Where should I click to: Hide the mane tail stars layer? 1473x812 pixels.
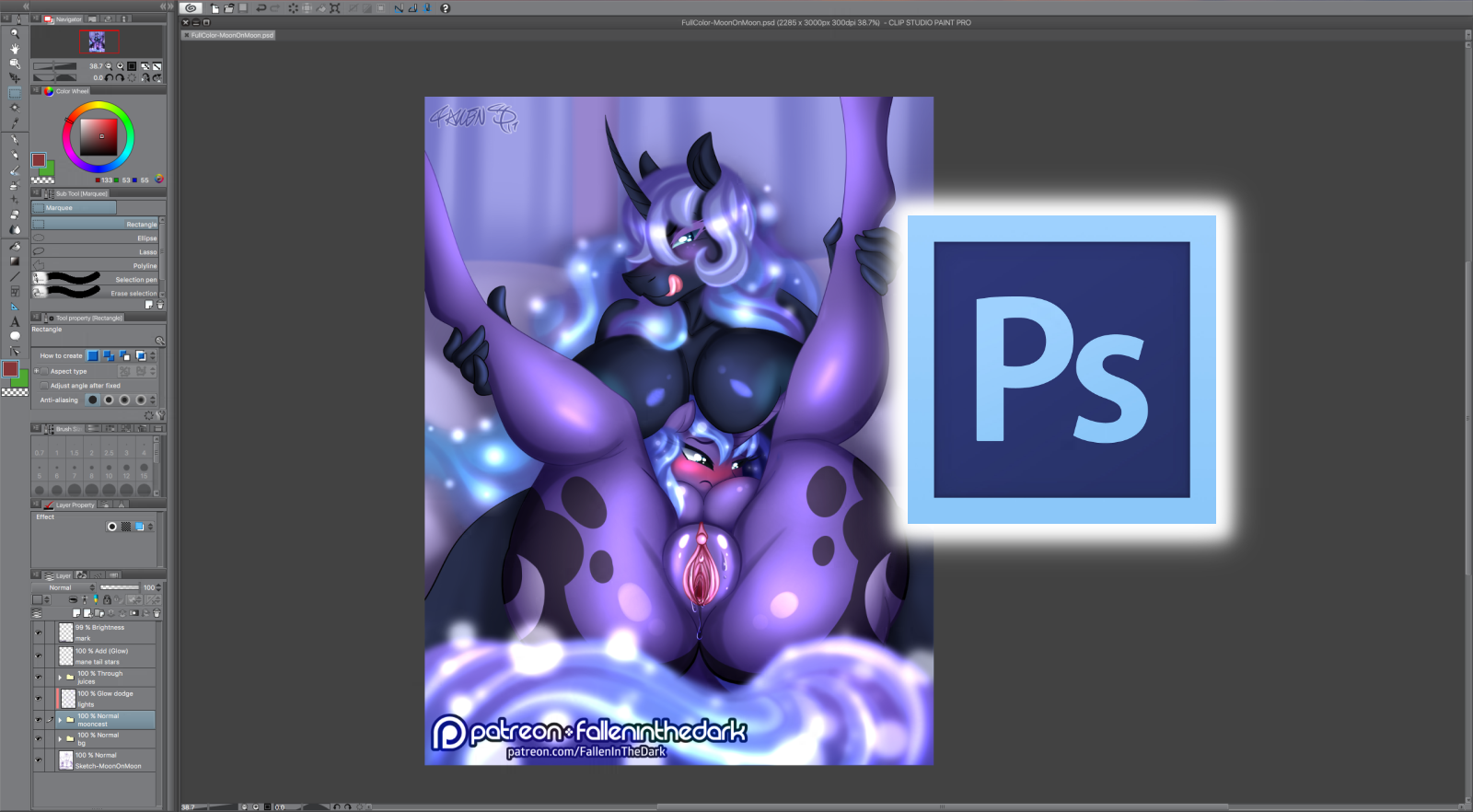[x=39, y=655]
